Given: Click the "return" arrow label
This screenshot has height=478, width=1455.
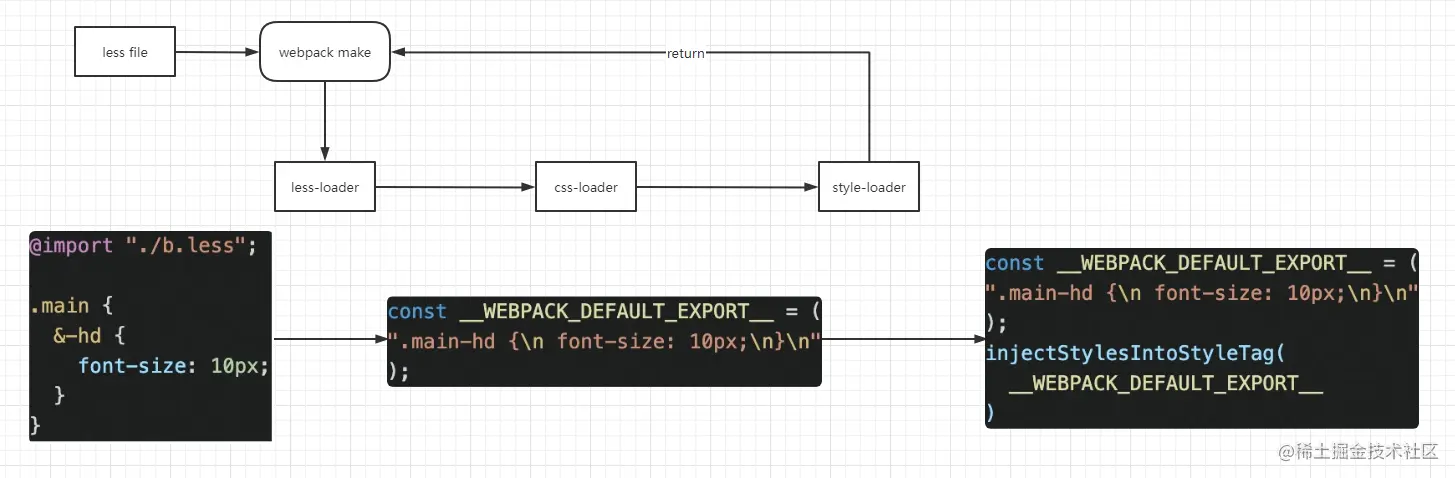Looking at the screenshot, I should coord(686,53).
